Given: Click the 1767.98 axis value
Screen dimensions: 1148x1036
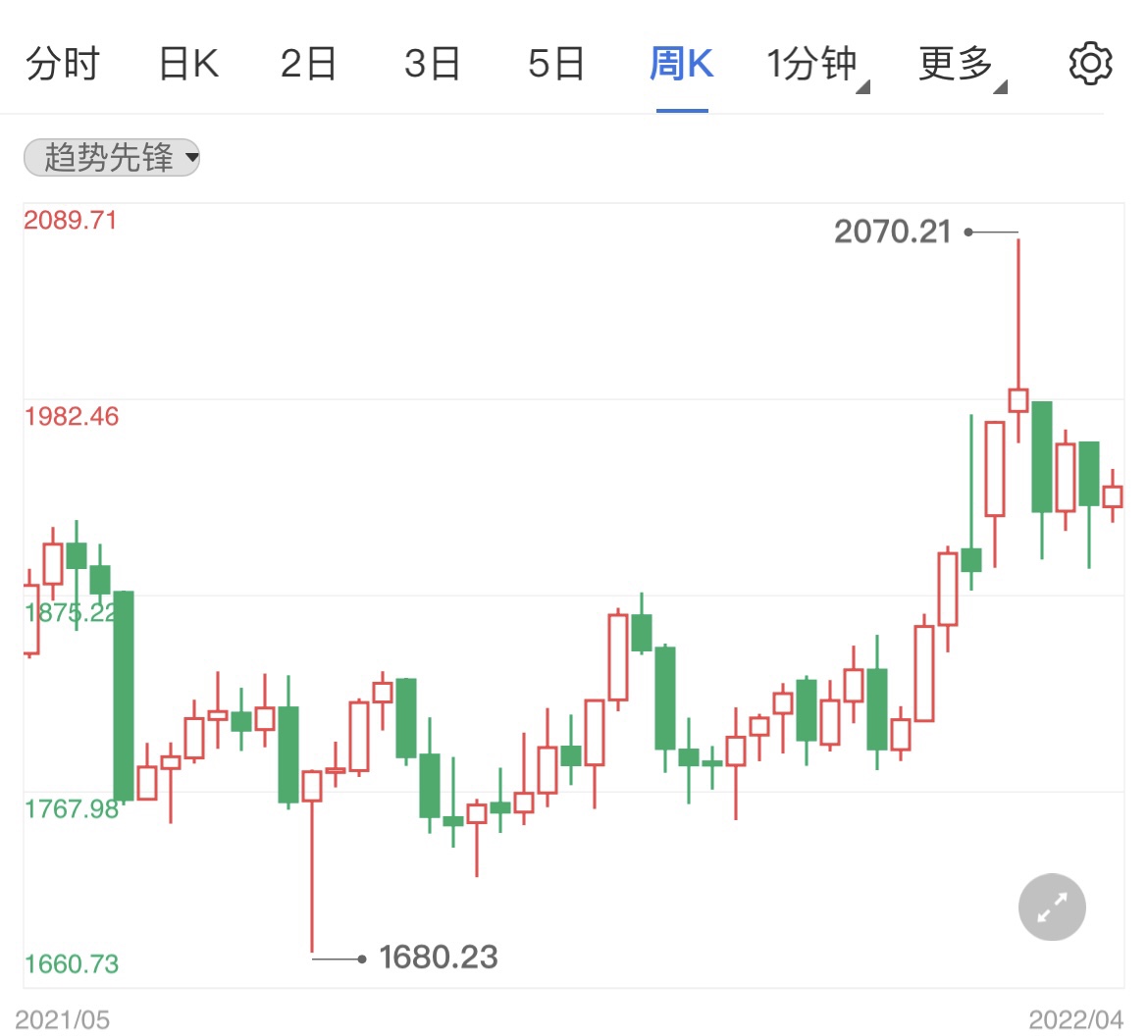Looking at the screenshot, I should click(71, 809).
